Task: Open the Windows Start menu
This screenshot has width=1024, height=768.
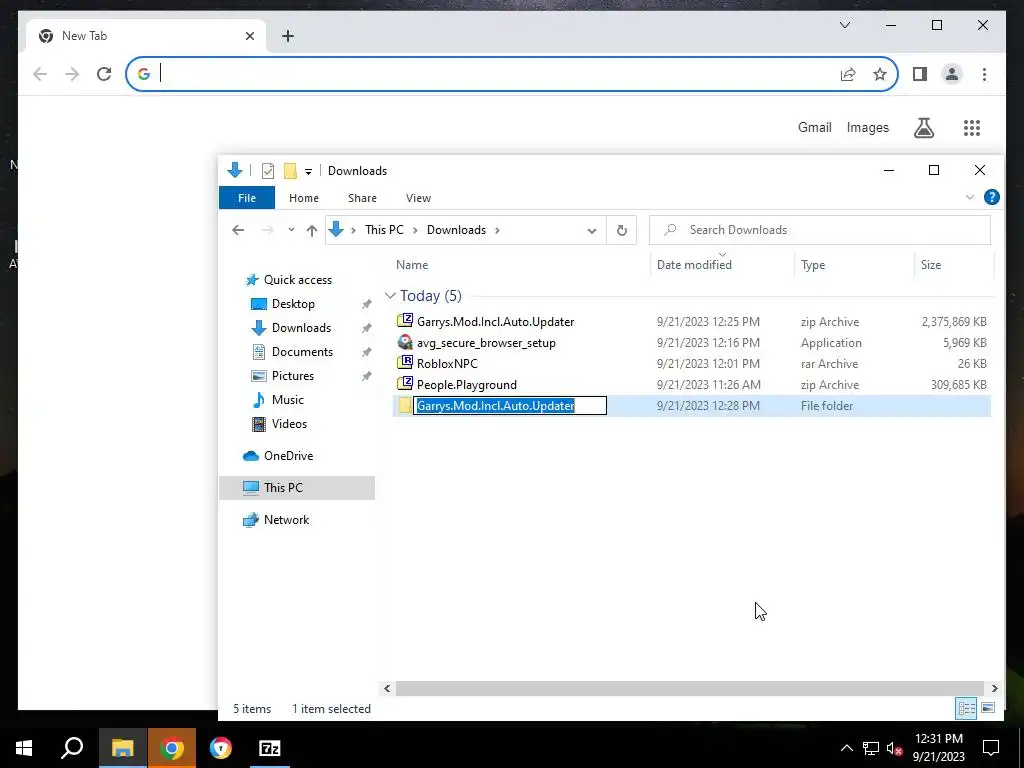Action: pos(24,748)
